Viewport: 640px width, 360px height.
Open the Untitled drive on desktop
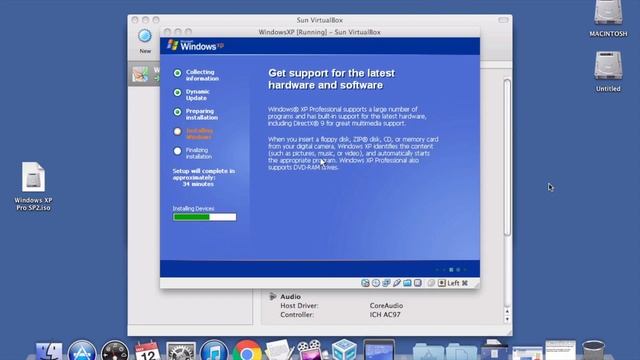608,71
